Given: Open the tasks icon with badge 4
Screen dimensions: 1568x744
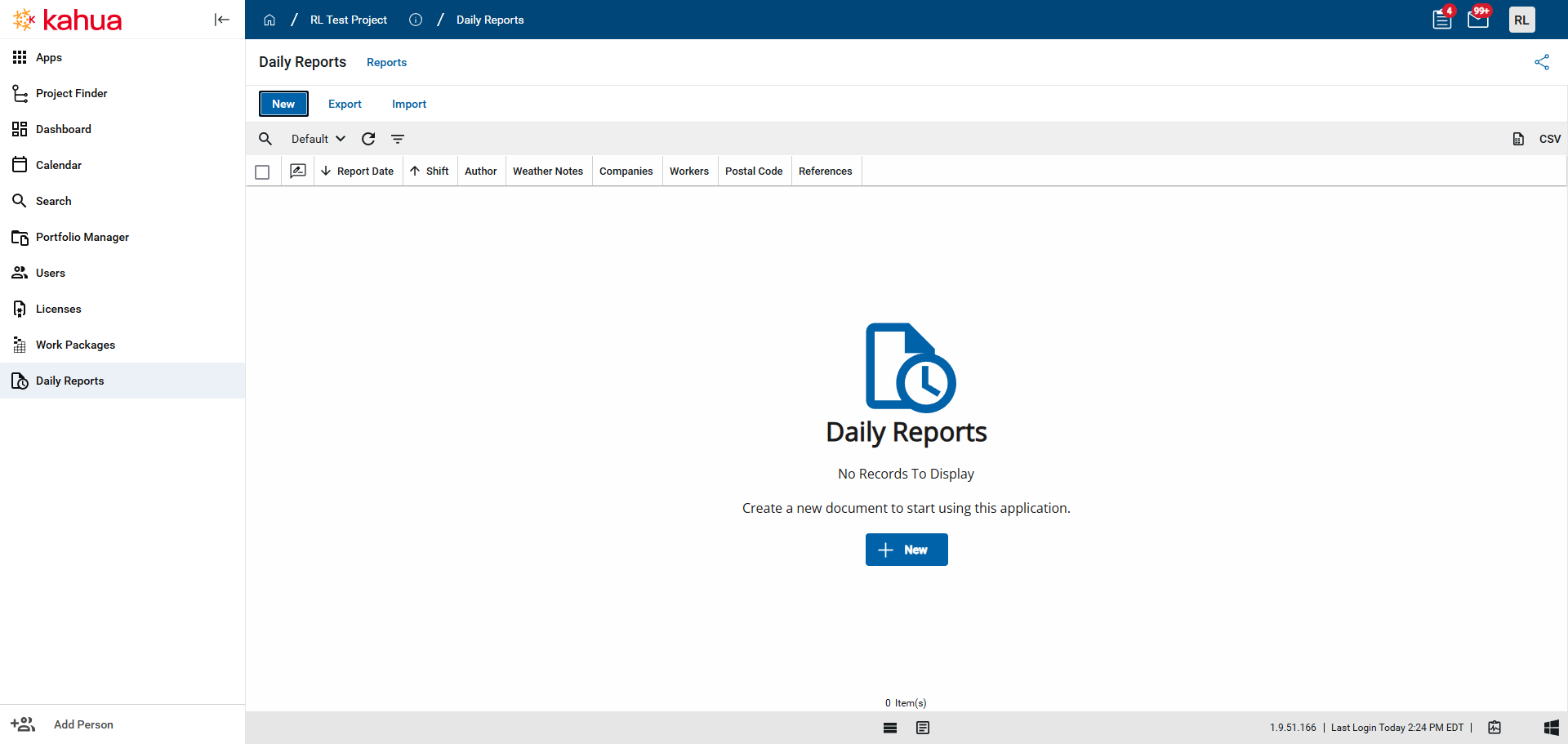Looking at the screenshot, I should pyautogui.click(x=1442, y=20).
